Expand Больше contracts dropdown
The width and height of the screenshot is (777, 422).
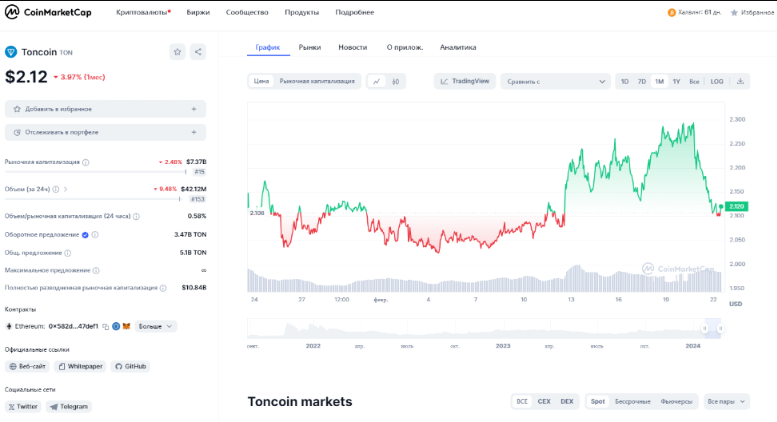click(x=156, y=326)
